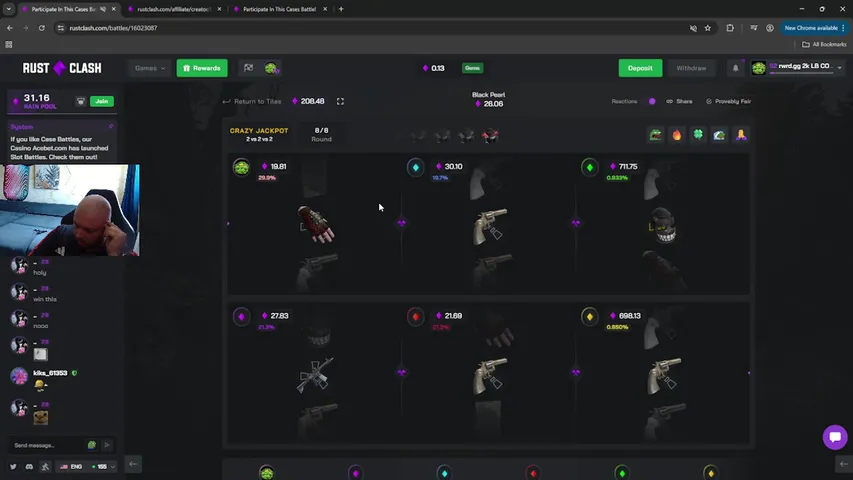This screenshot has height=480, width=853.
Task: Send the four-leaf clover reaction
Action: 698,135
